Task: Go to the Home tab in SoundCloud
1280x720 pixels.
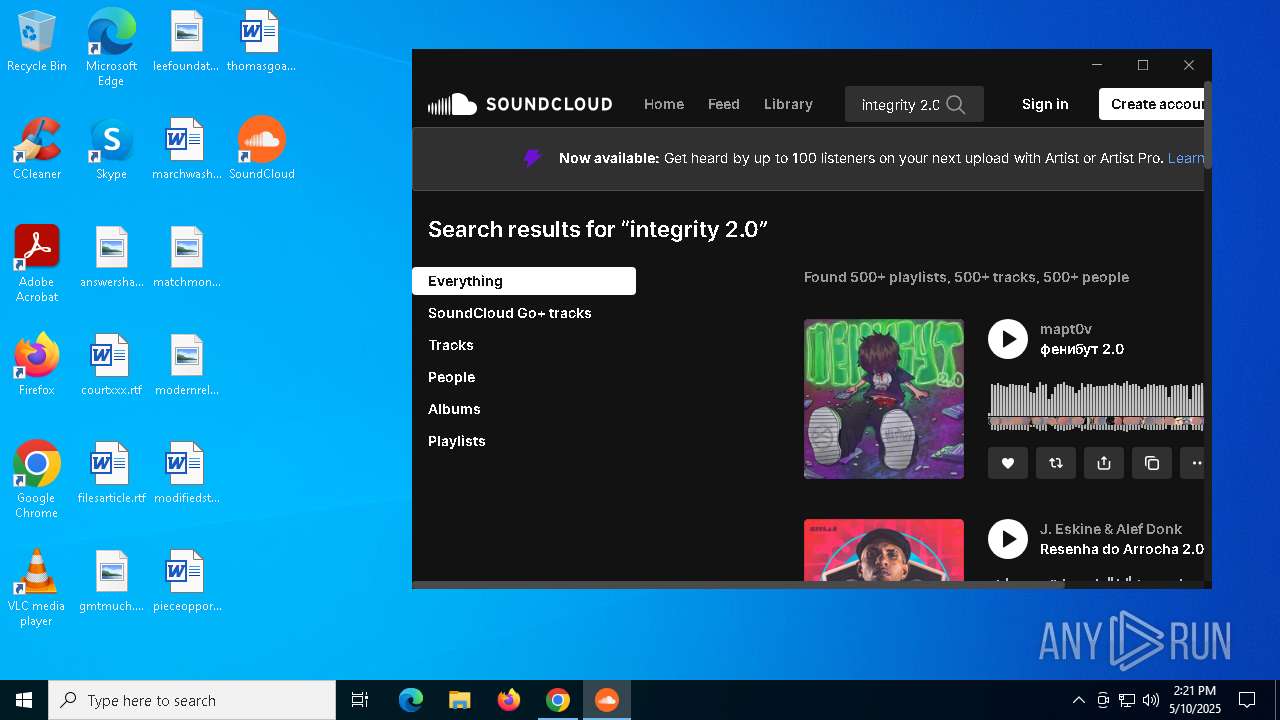Action: pos(664,104)
